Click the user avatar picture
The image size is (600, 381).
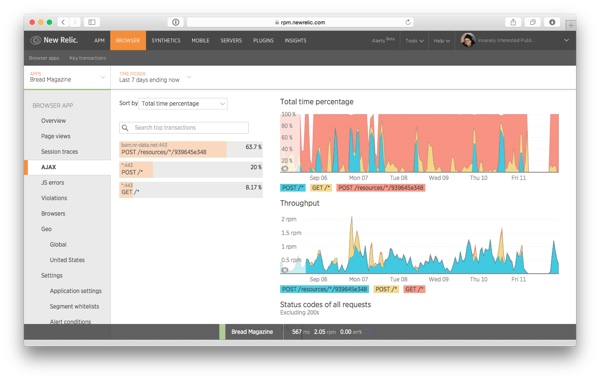pyautogui.click(x=468, y=40)
